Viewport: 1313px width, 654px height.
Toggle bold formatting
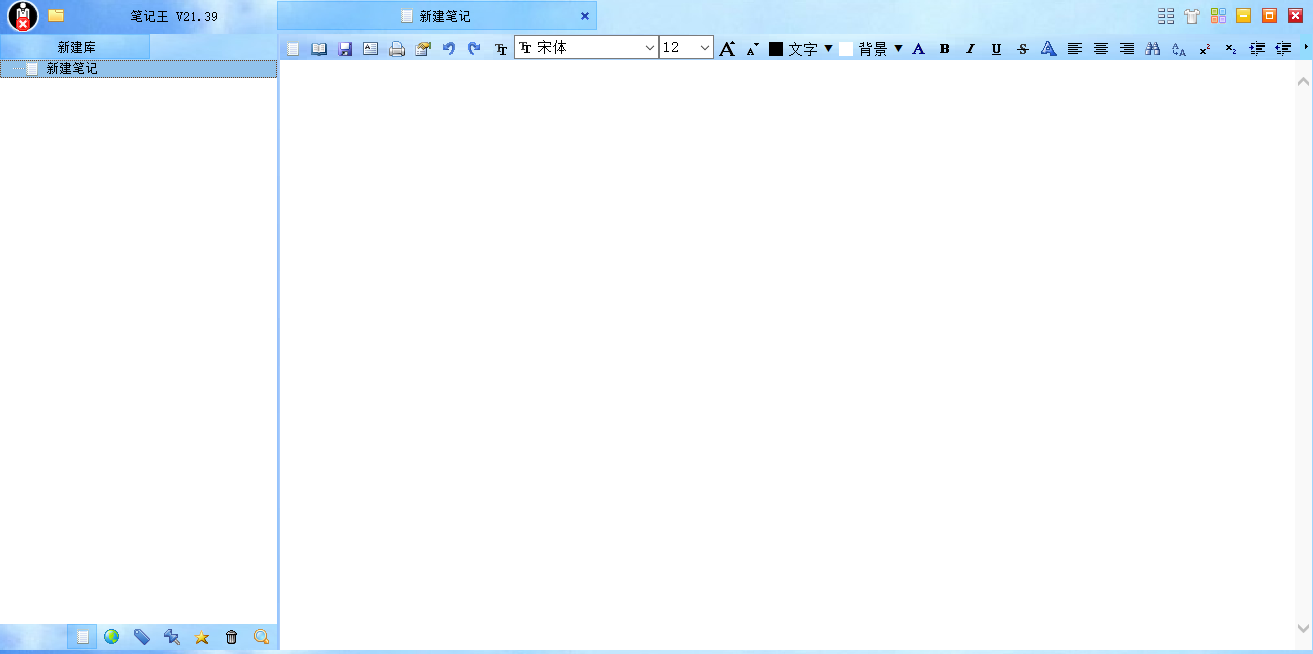click(x=944, y=49)
